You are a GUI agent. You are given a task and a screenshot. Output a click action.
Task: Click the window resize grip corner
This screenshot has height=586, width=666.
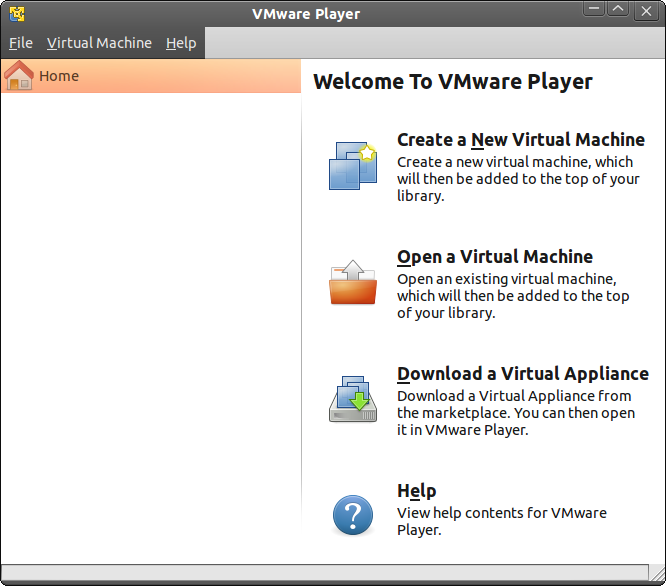point(658,573)
